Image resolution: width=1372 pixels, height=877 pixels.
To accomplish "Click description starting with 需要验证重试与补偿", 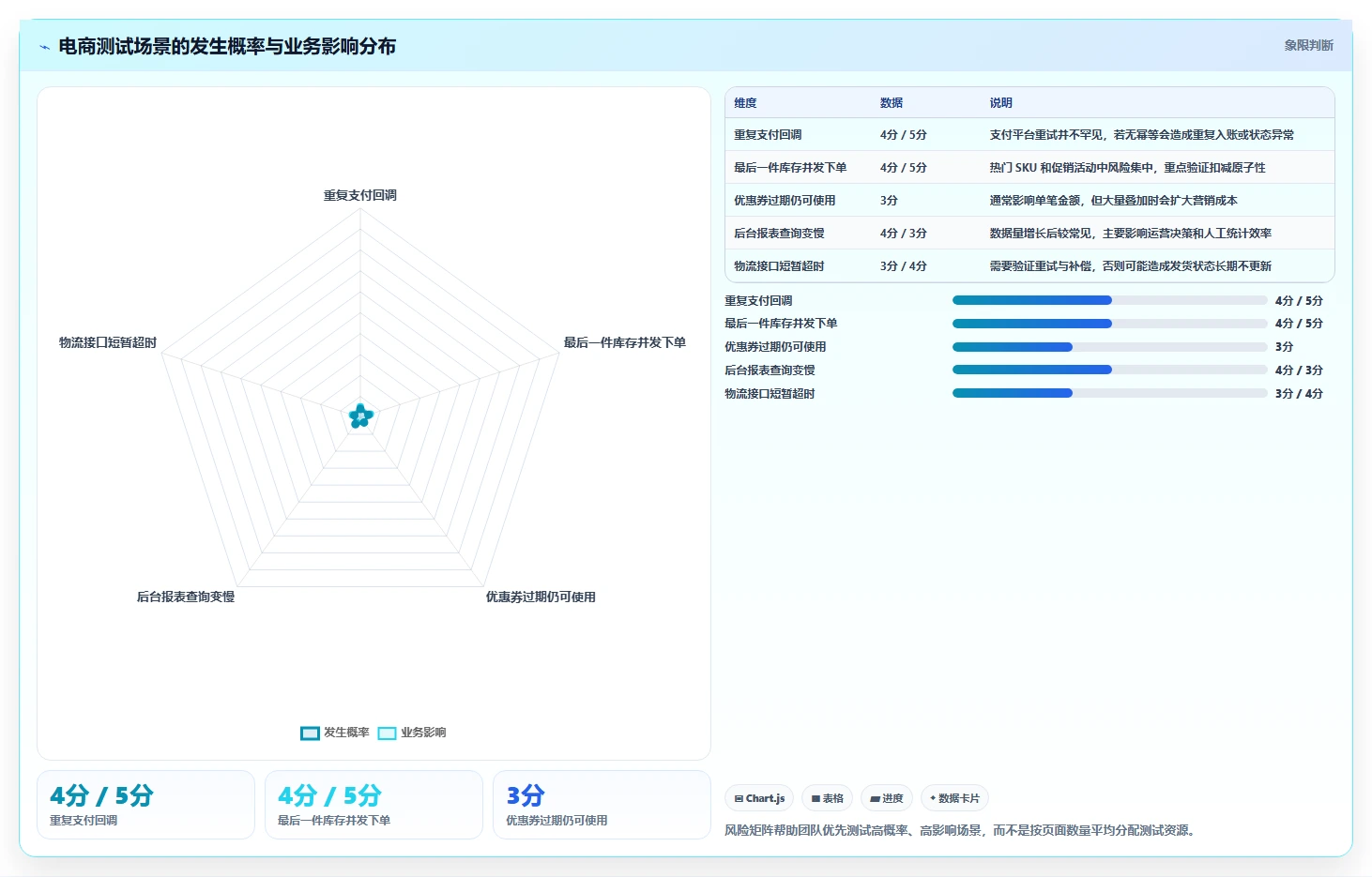I will [1130, 266].
